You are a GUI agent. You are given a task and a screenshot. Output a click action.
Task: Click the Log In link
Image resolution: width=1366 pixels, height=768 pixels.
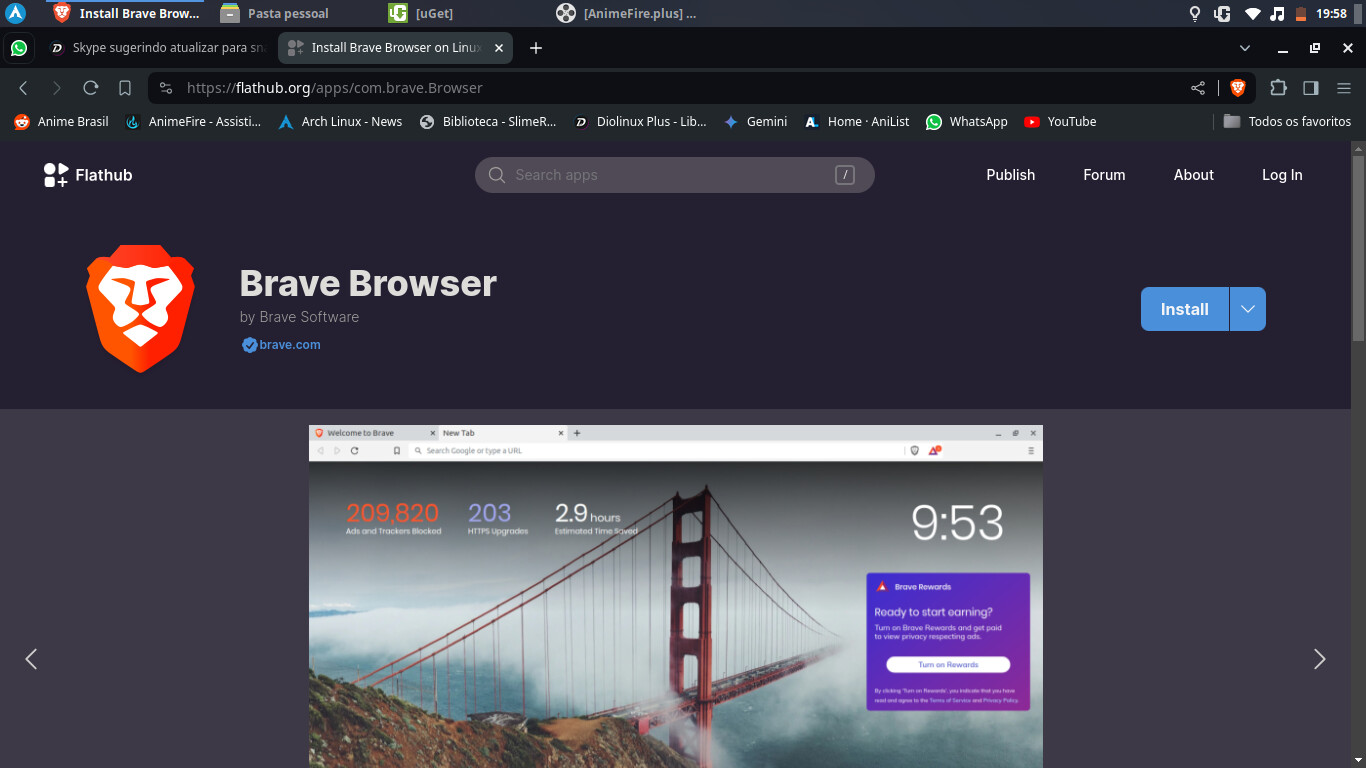(1282, 175)
